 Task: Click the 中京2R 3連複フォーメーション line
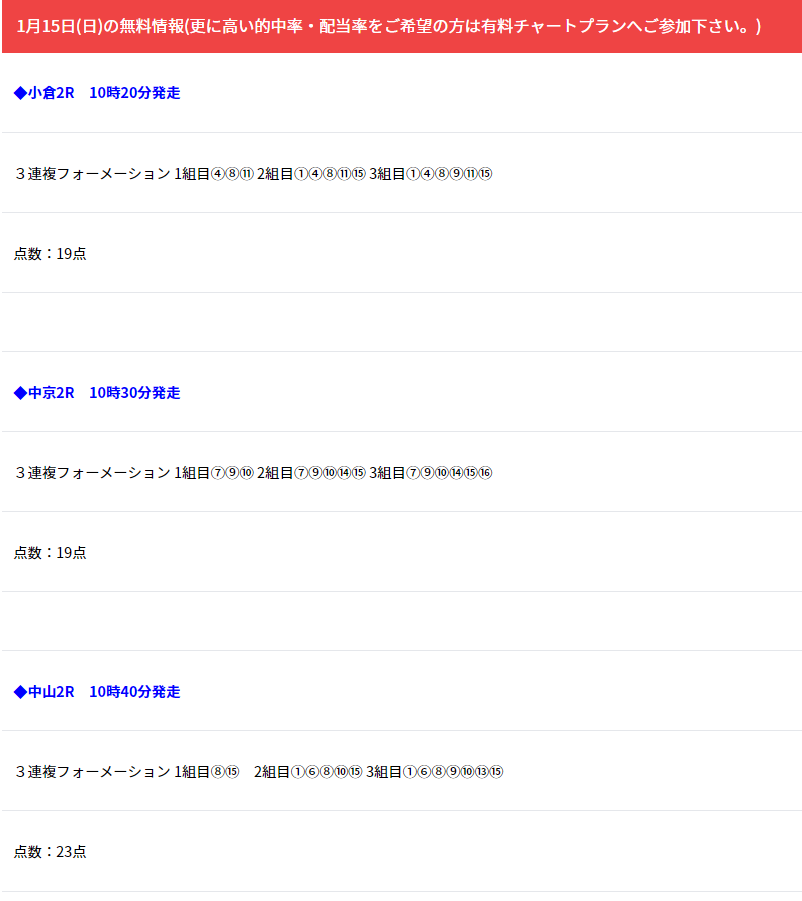pos(254,473)
